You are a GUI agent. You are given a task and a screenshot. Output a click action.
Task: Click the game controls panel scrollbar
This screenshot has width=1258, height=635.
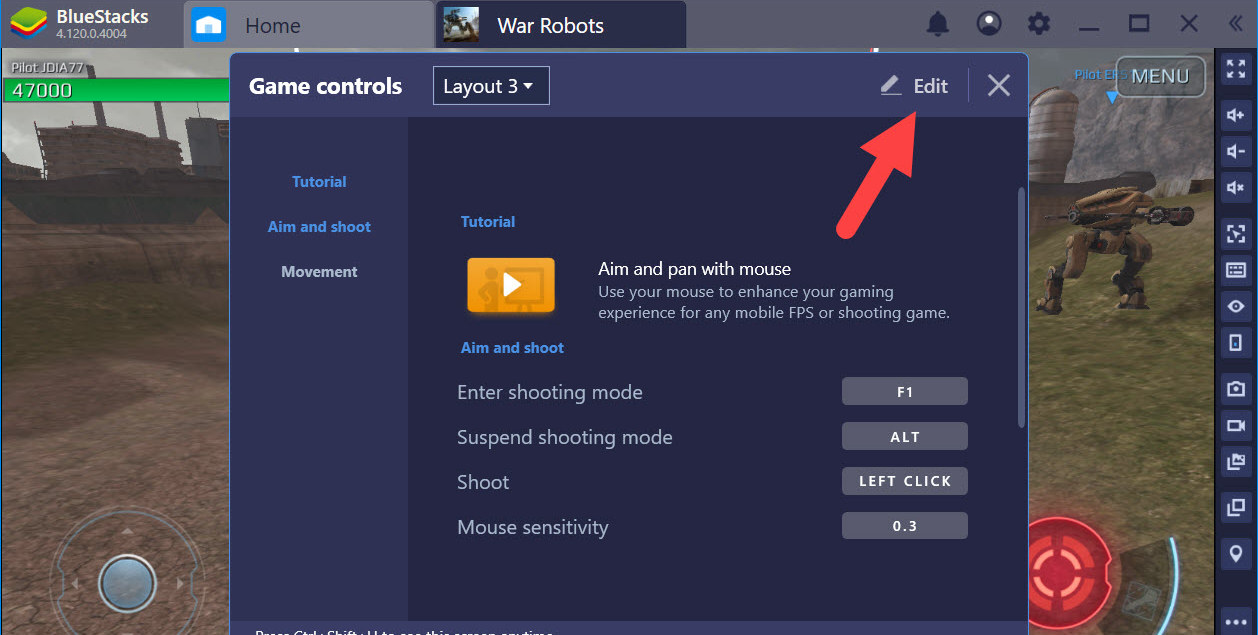click(x=1021, y=307)
